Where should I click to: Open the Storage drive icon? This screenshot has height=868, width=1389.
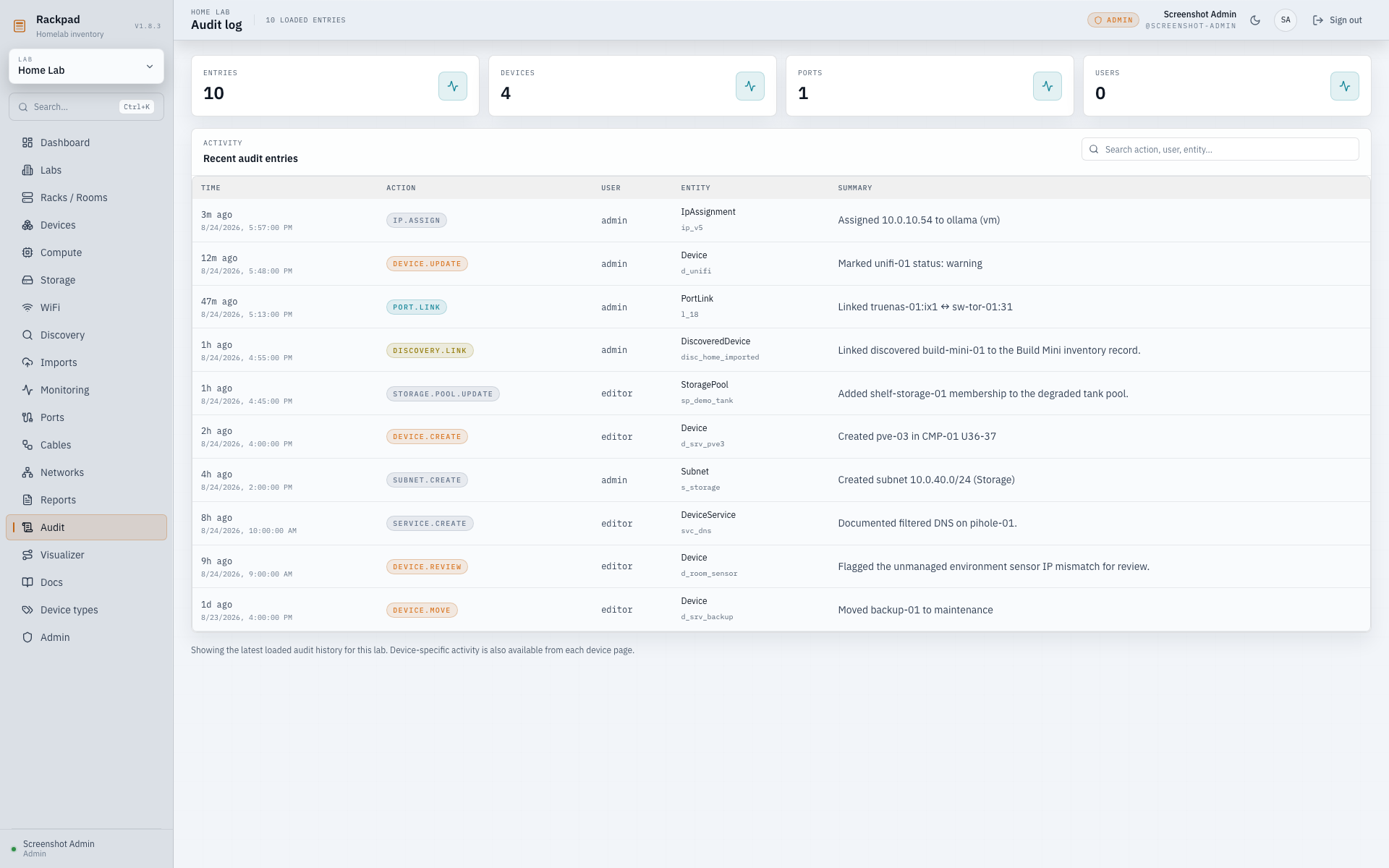coord(27,280)
